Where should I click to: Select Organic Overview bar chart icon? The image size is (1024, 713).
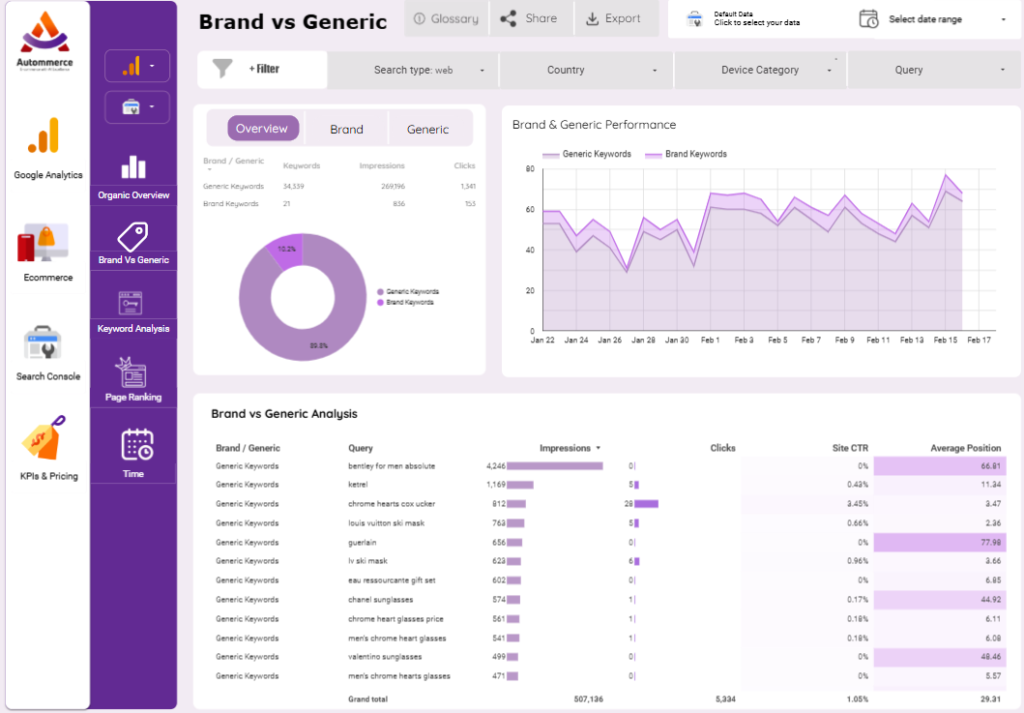coord(133,166)
